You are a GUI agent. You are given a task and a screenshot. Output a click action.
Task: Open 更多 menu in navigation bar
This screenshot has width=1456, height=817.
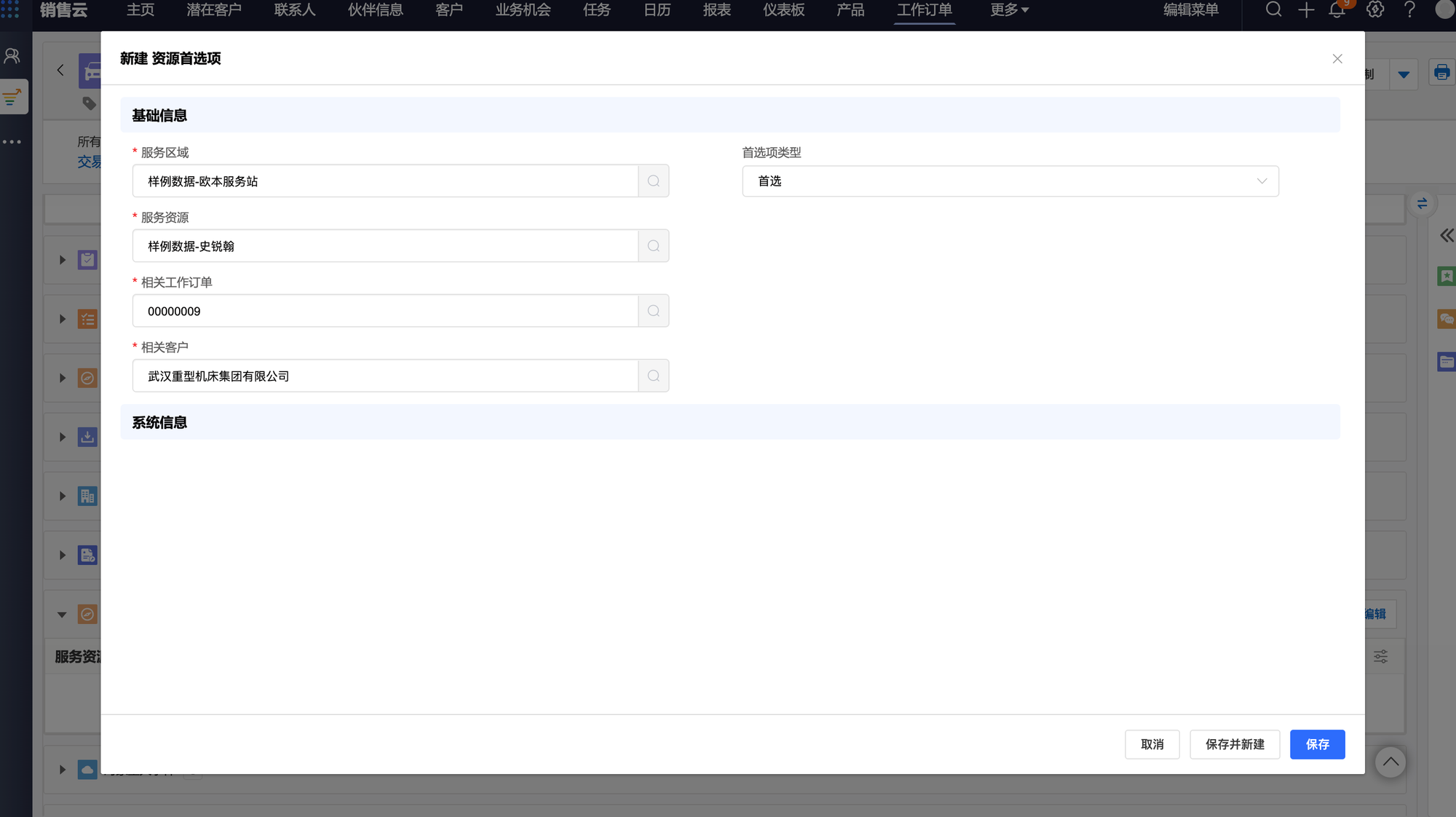pyautogui.click(x=1009, y=10)
